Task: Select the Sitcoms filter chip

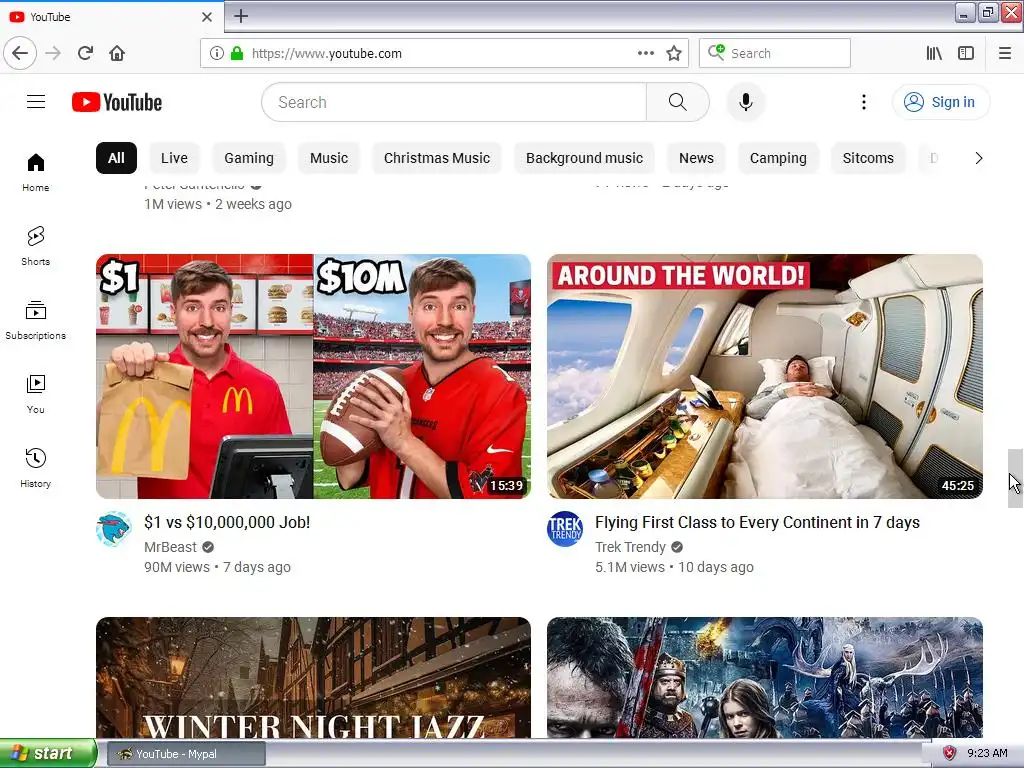Action: [x=868, y=158]
